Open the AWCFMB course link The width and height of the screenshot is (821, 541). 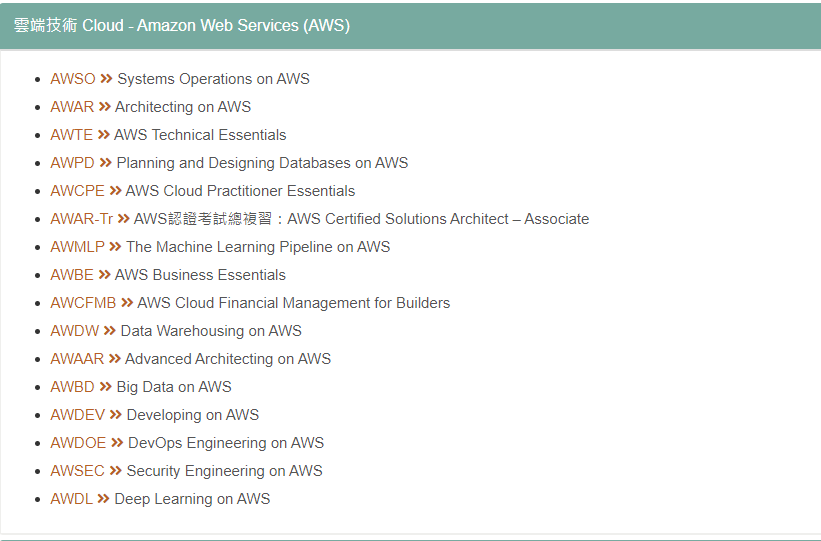click(83, 303)
